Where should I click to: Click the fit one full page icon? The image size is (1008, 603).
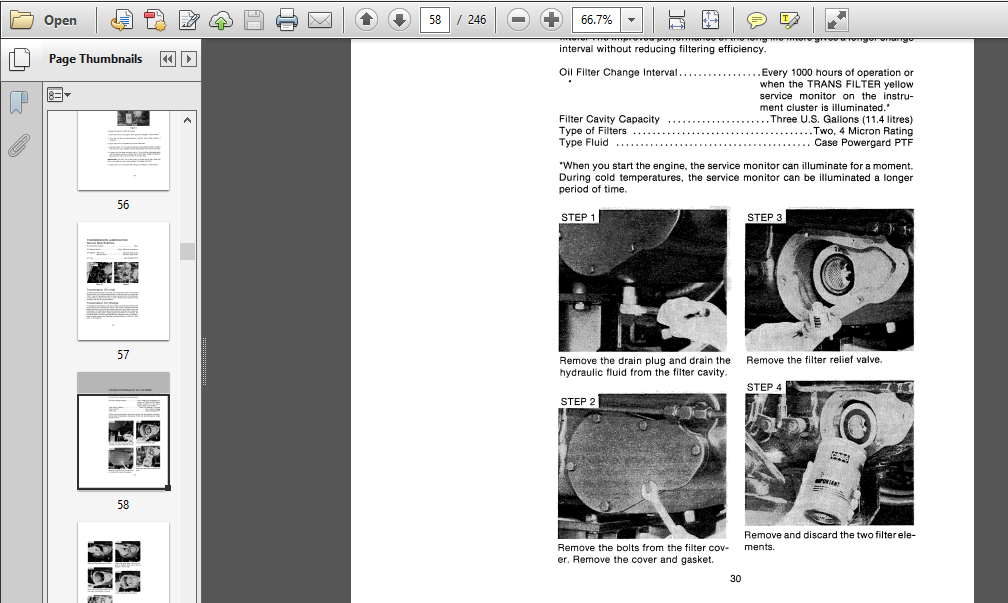click(x=710, y=20)
